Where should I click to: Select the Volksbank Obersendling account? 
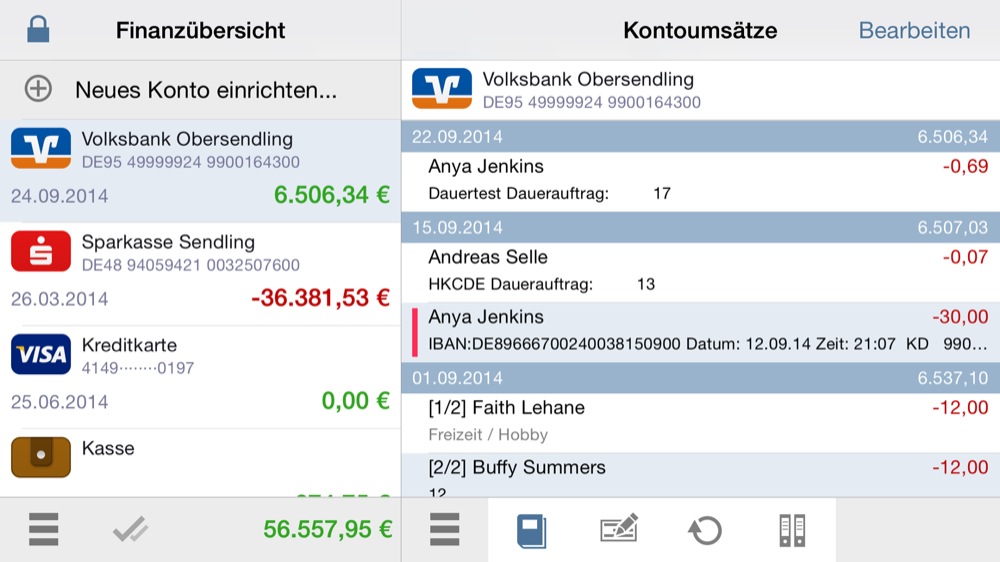200,168
